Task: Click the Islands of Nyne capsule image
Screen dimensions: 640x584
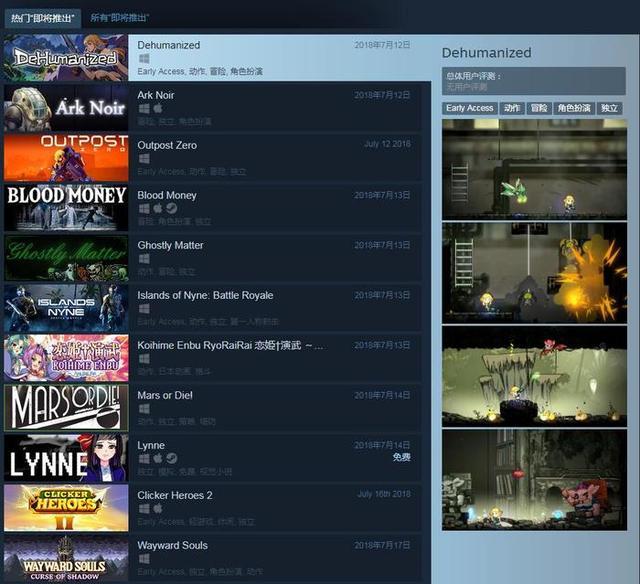Action: (x=66, y=308)
